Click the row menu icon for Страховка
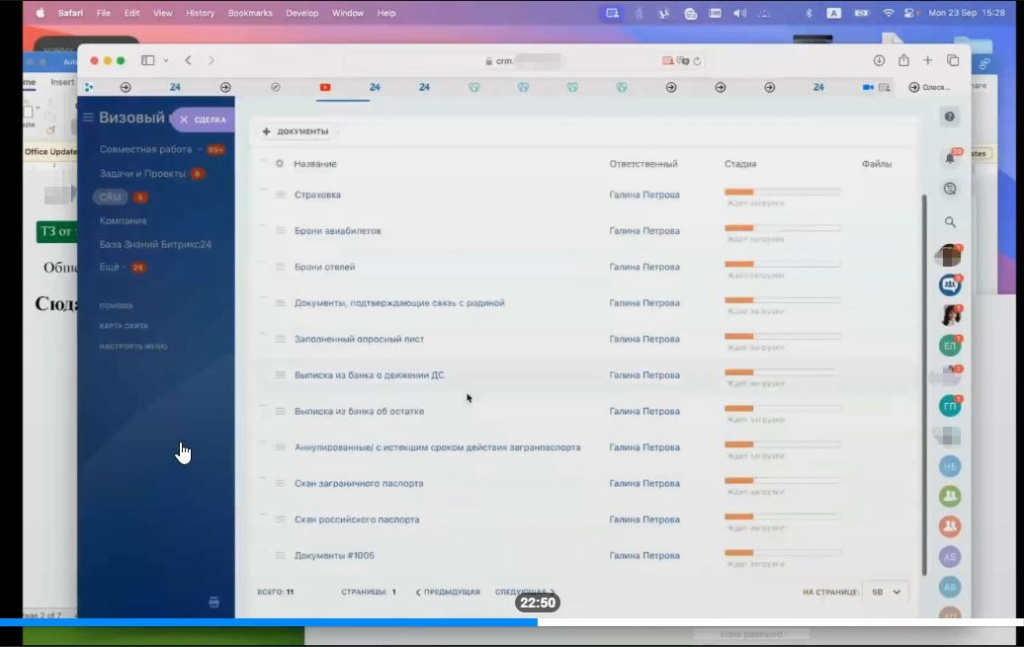Screen dimensions: 1024x647 coord(281,195)
